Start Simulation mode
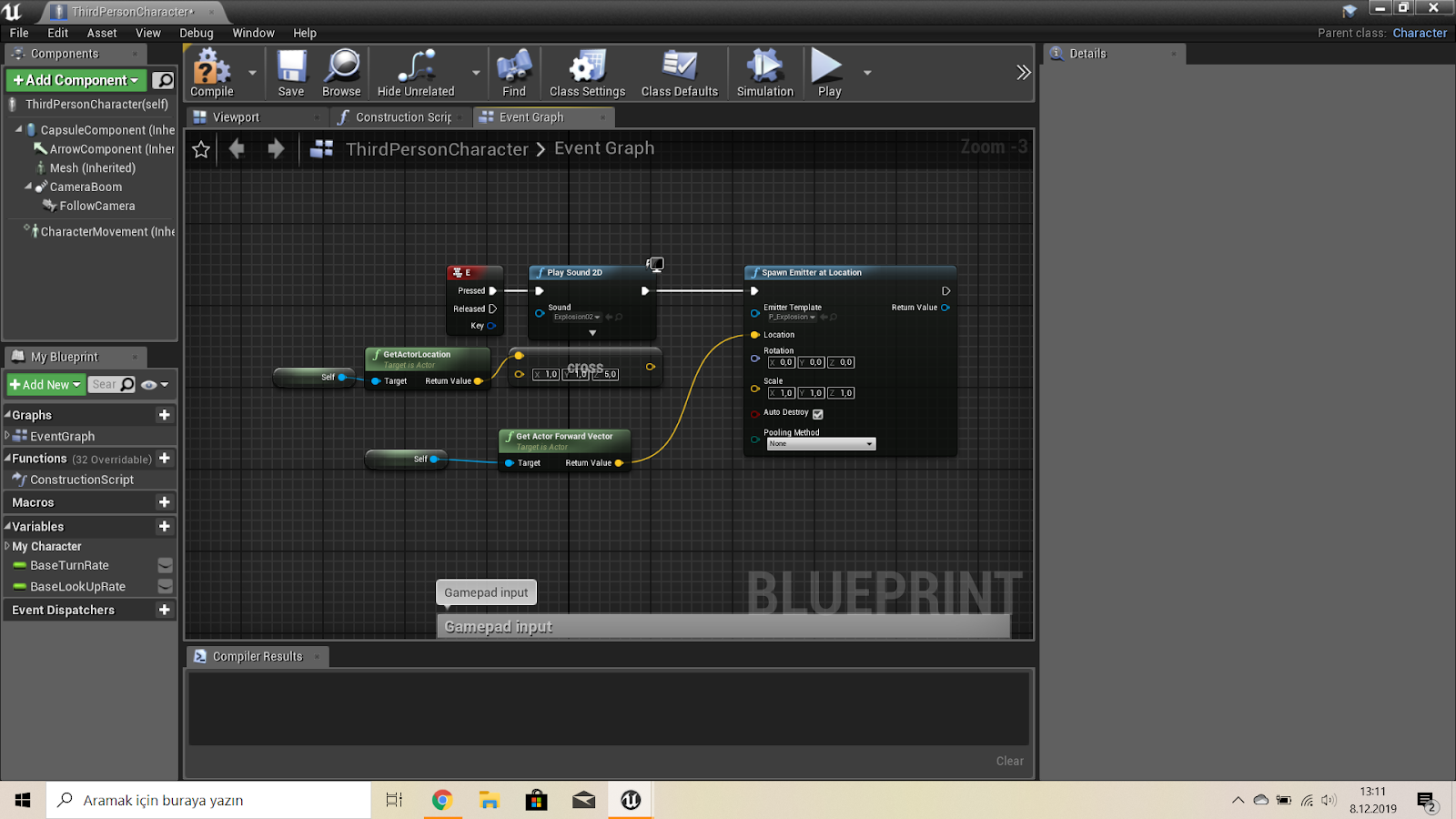The width and height of the screenshot is (1456, 819). coord(765,73)
